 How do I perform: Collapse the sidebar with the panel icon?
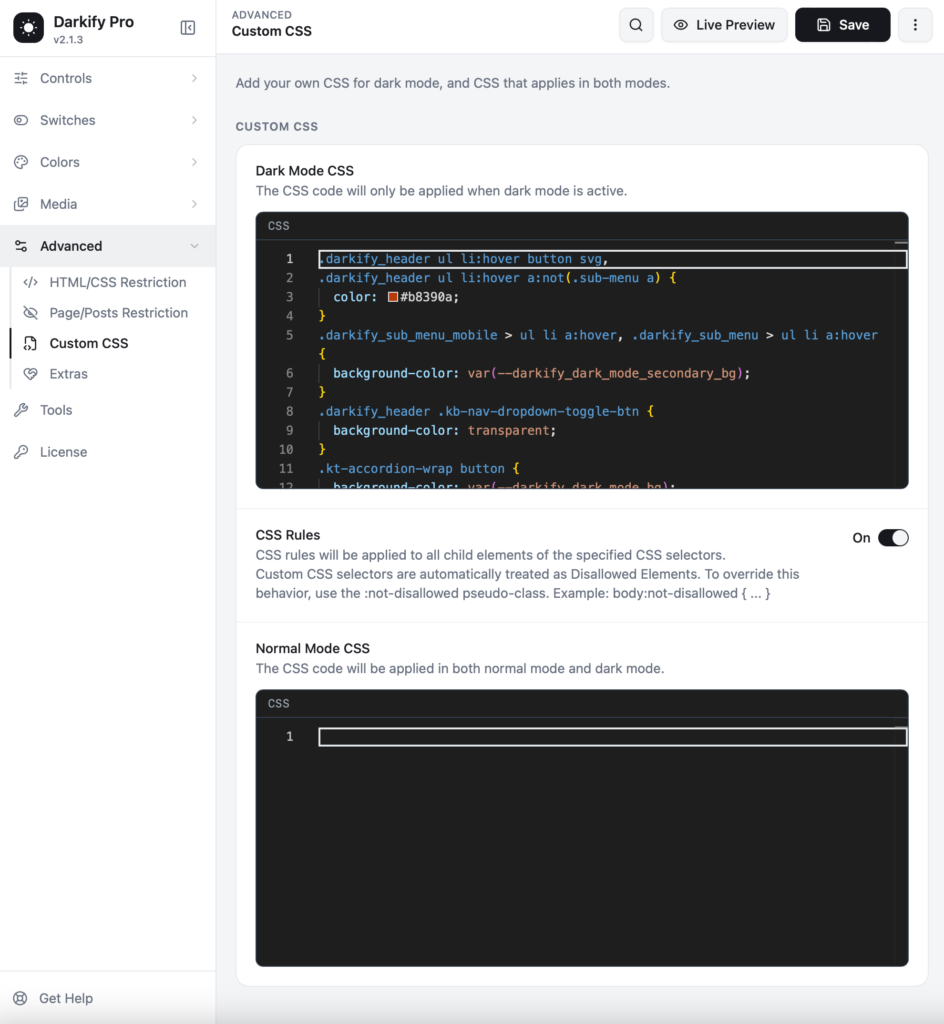[187, 27]
